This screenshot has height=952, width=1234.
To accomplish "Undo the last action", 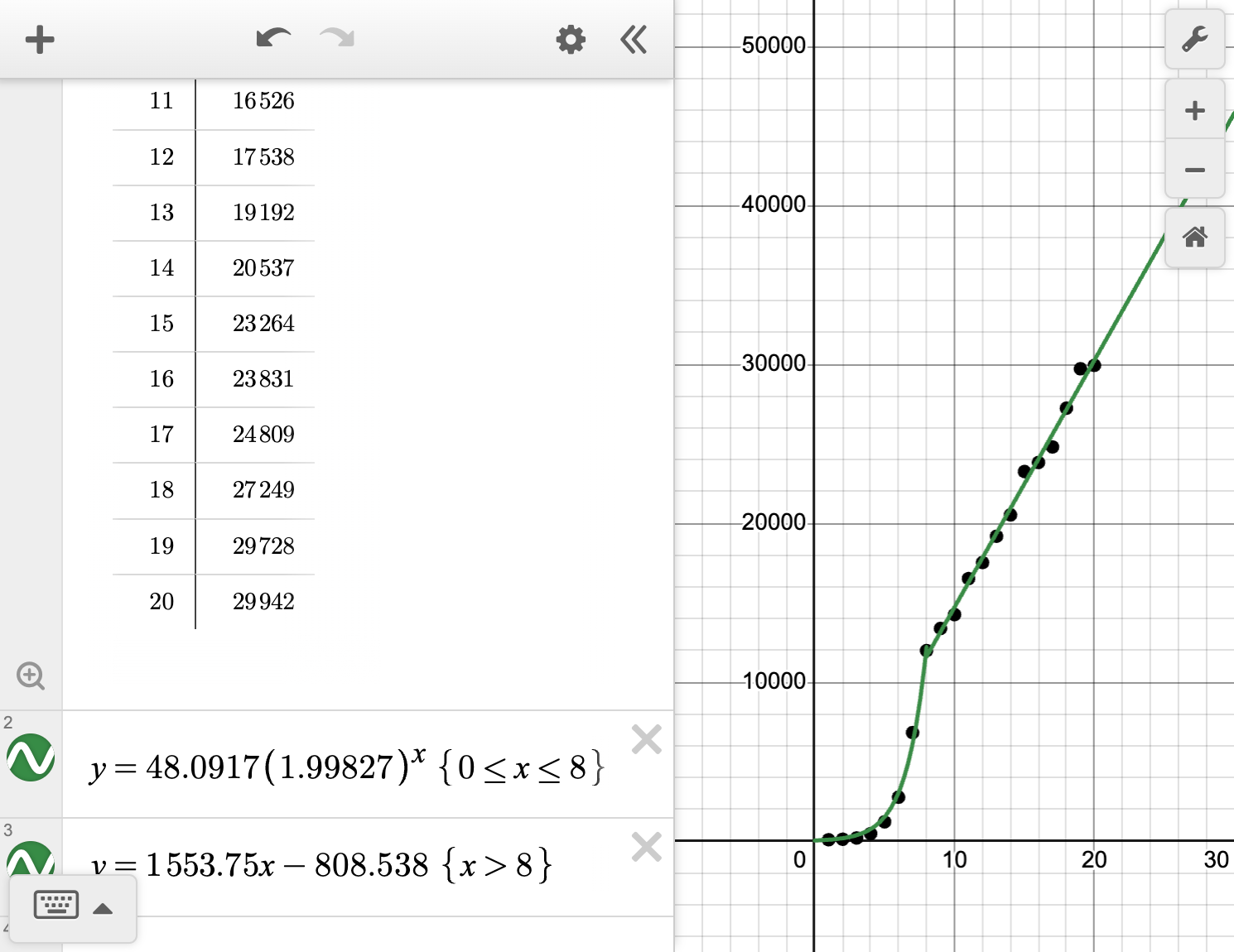I will click(273, 39).
